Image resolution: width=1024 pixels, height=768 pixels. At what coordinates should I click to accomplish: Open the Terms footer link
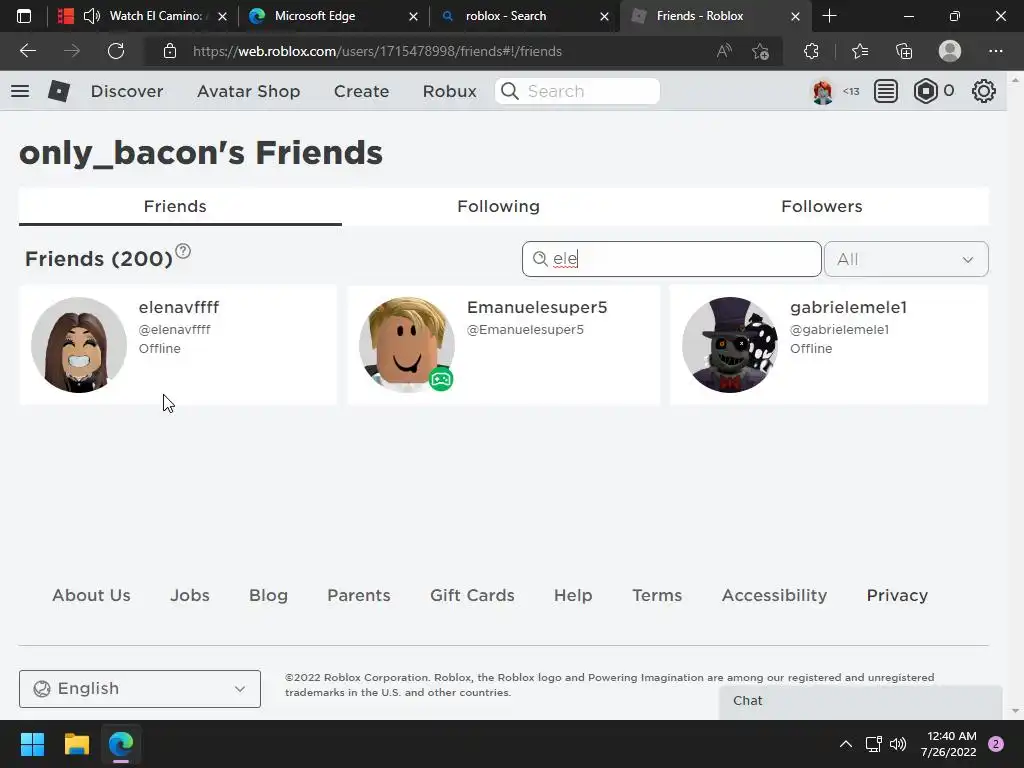coord(657,596)
